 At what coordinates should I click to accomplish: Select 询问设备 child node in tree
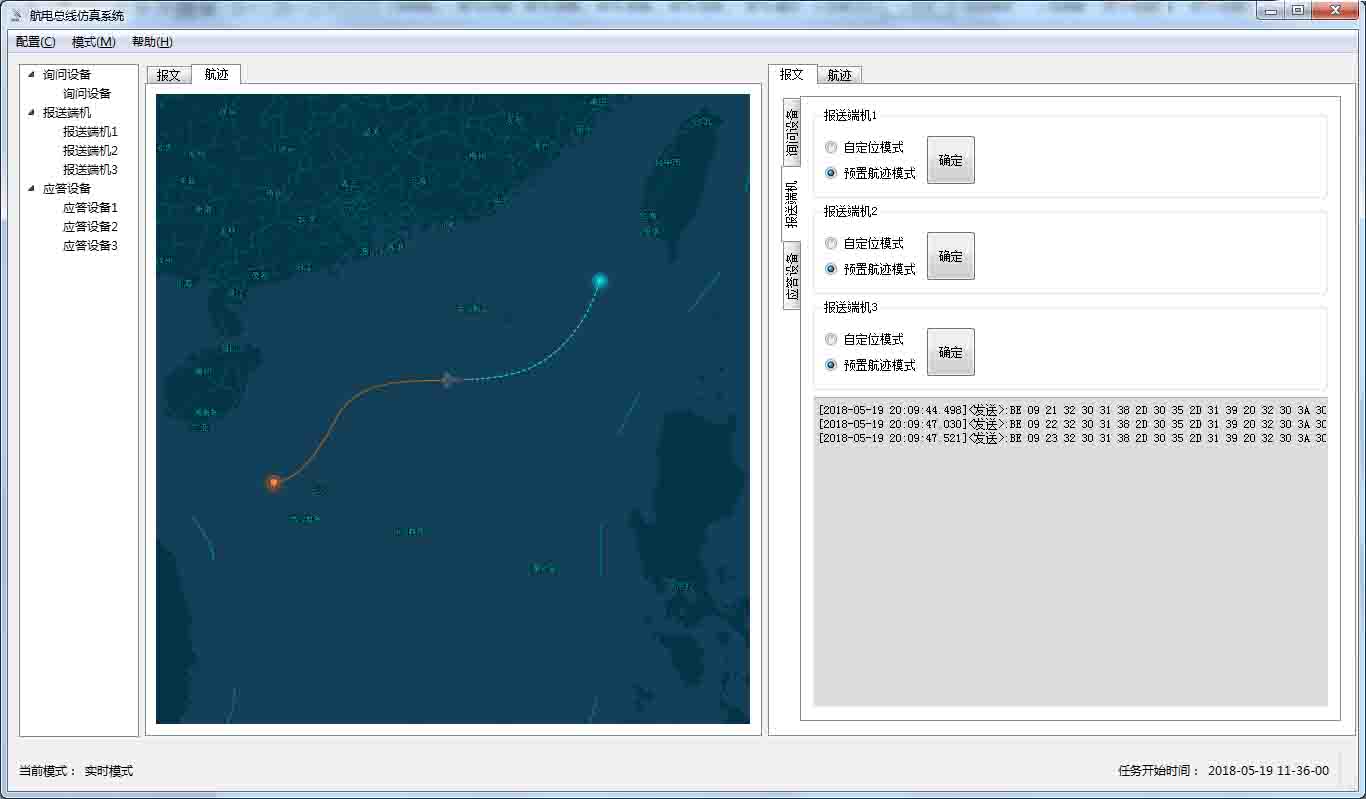(x=87, y=93)
